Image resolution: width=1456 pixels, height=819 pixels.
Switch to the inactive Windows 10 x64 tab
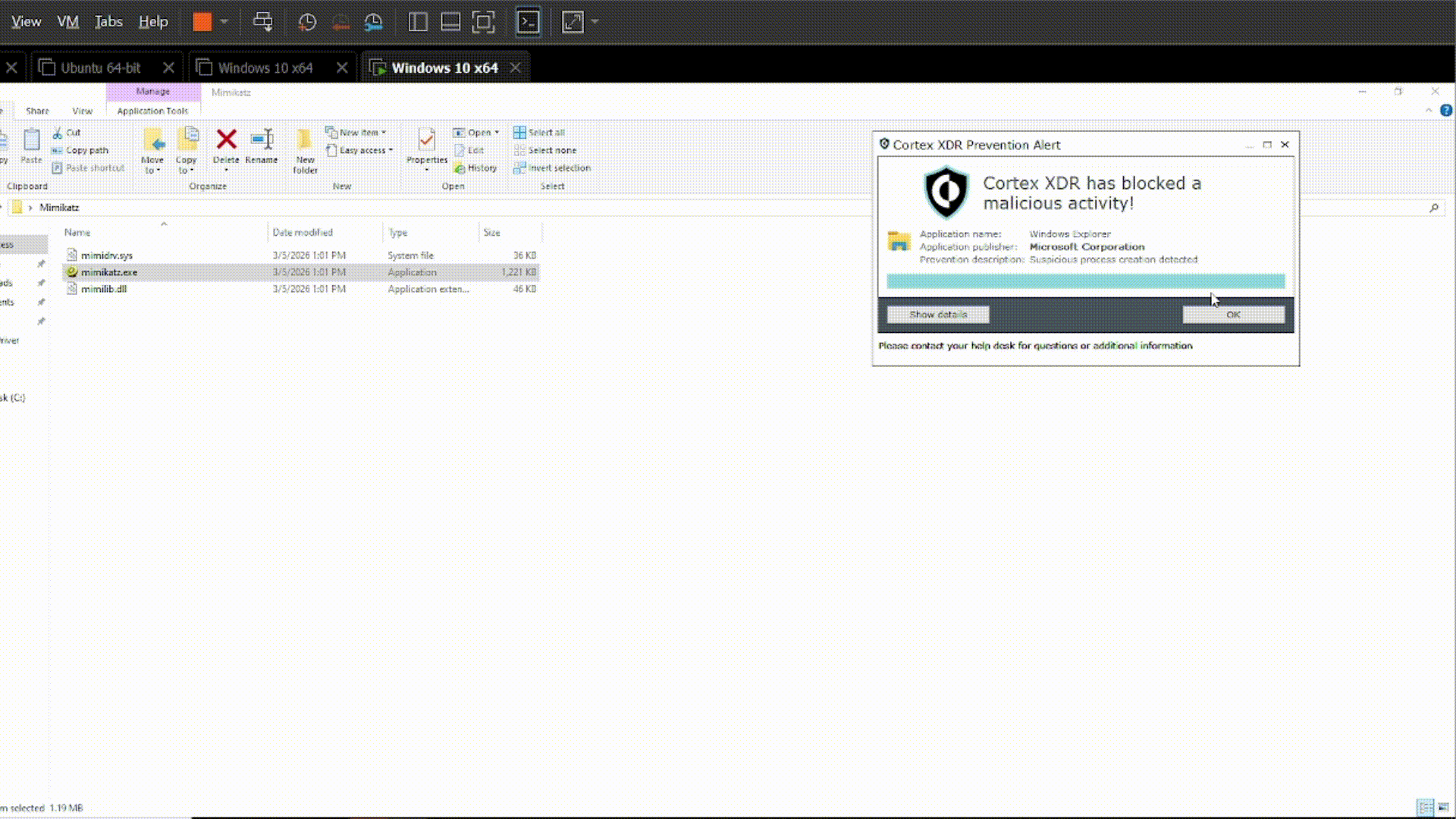coord(265,67)
